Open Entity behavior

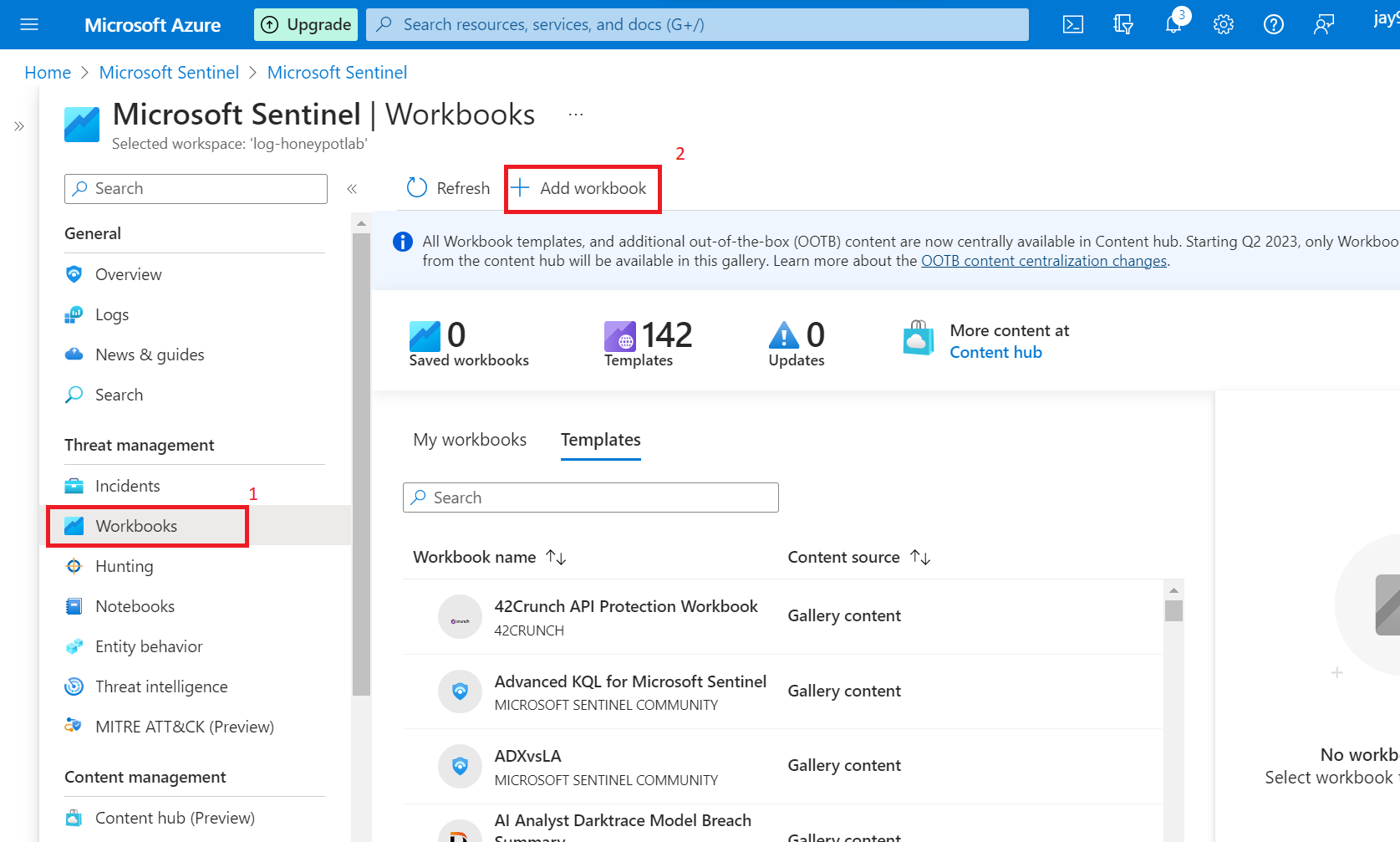149,646
